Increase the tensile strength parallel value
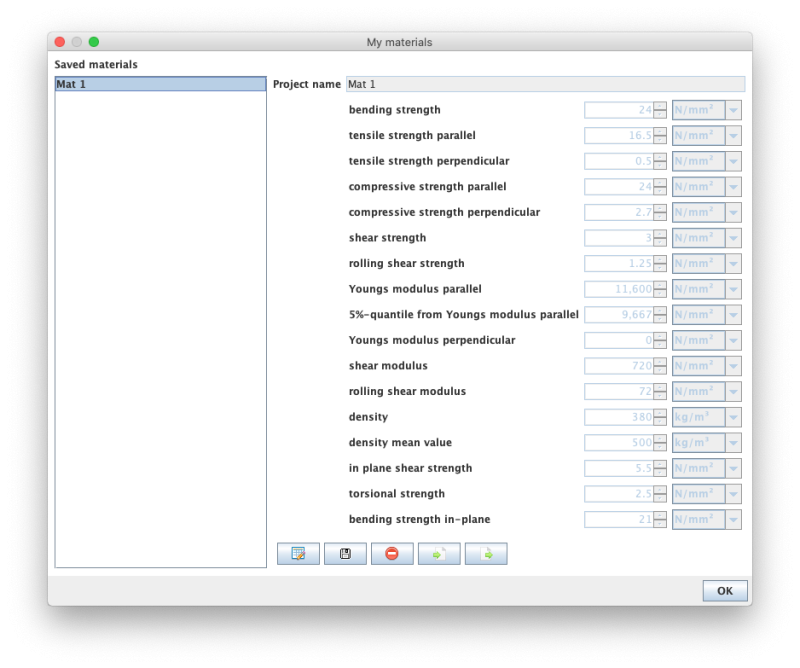This screenshot has width=800, height=668. (661, 132)
